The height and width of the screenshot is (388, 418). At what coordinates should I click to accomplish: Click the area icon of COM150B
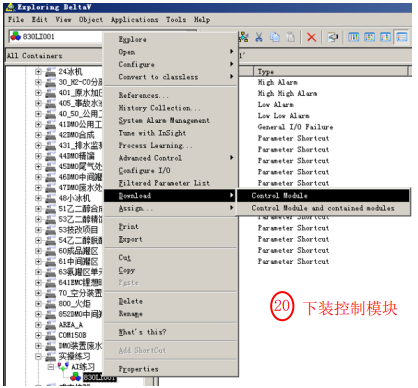(x=50, y=335)
